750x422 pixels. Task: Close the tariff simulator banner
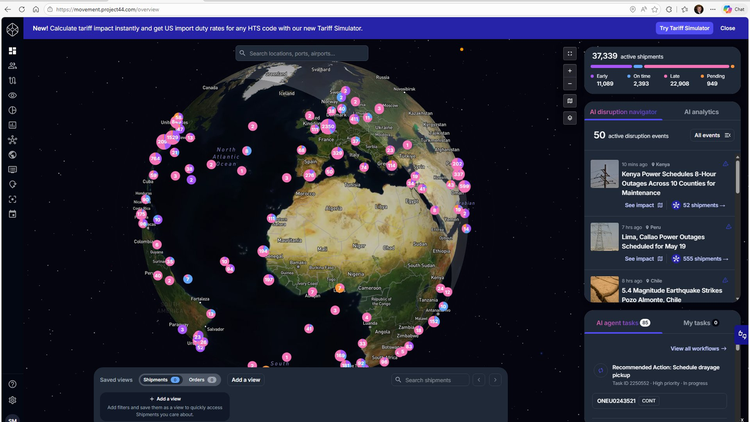728,28
